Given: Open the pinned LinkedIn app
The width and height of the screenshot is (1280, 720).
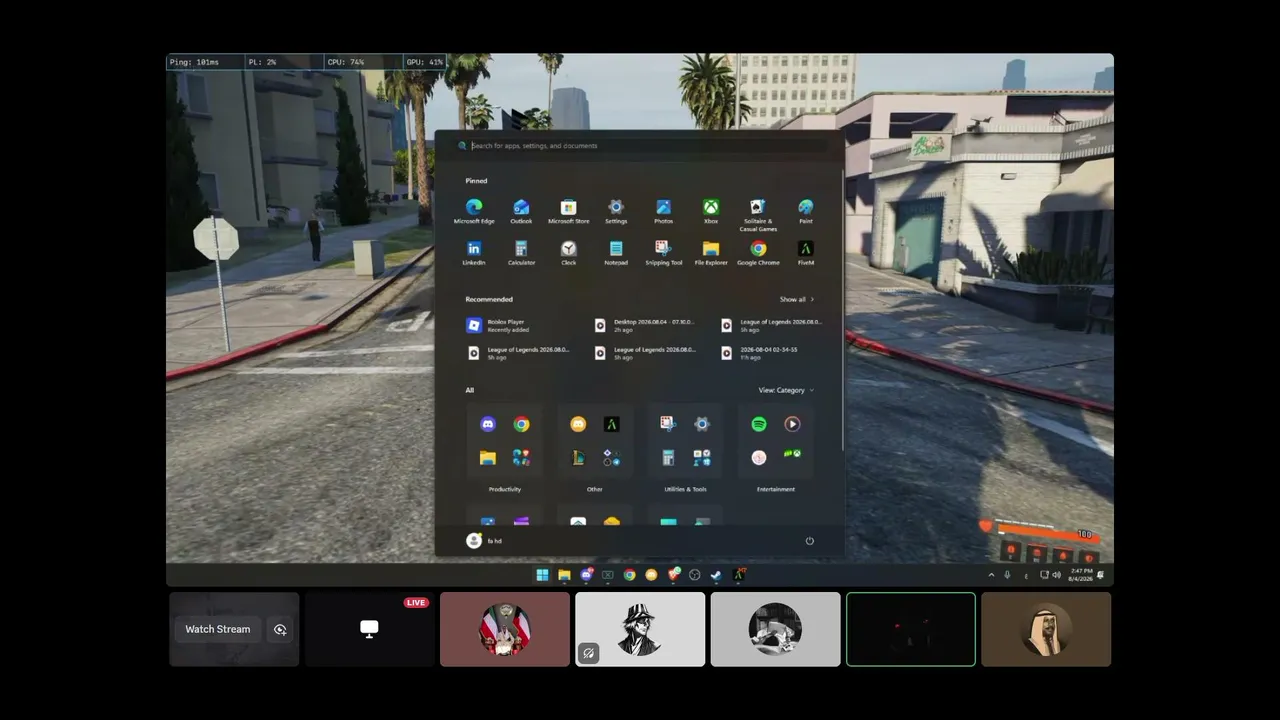Looking at the screenshot, I should (474, 253).
